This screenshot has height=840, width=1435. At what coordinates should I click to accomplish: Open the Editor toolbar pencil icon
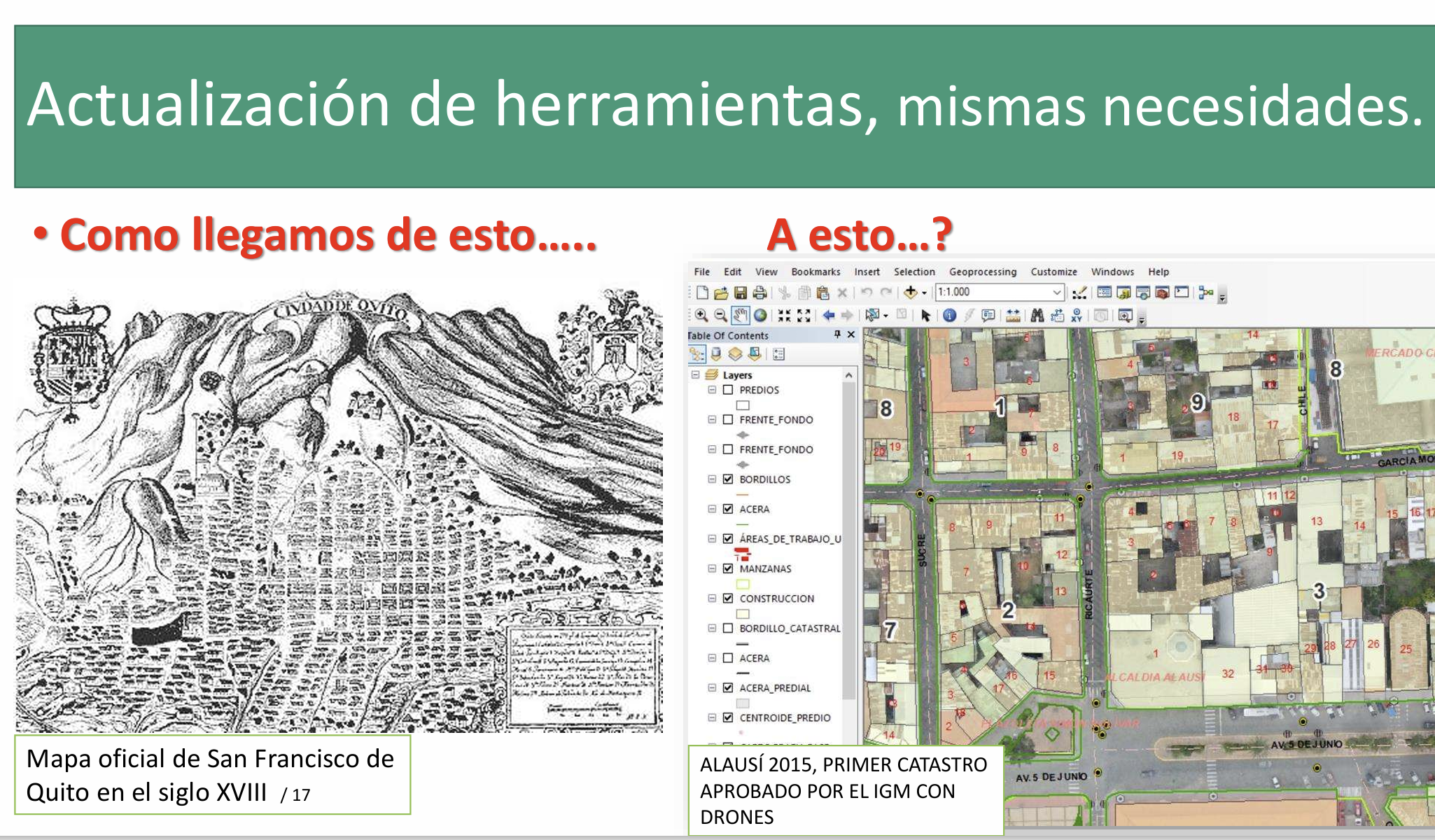[1079, 293]
